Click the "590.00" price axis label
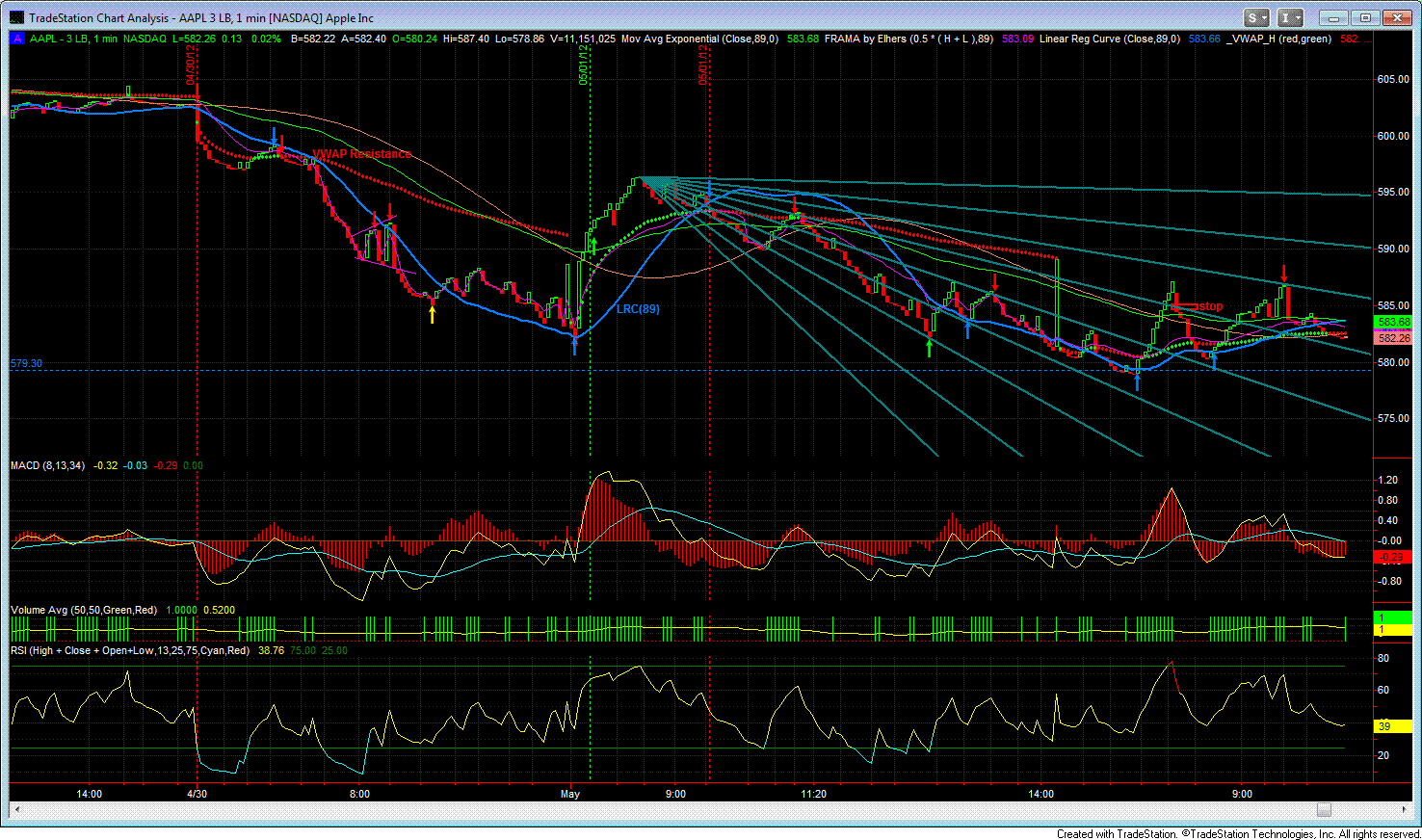 tap(1392, 249)
